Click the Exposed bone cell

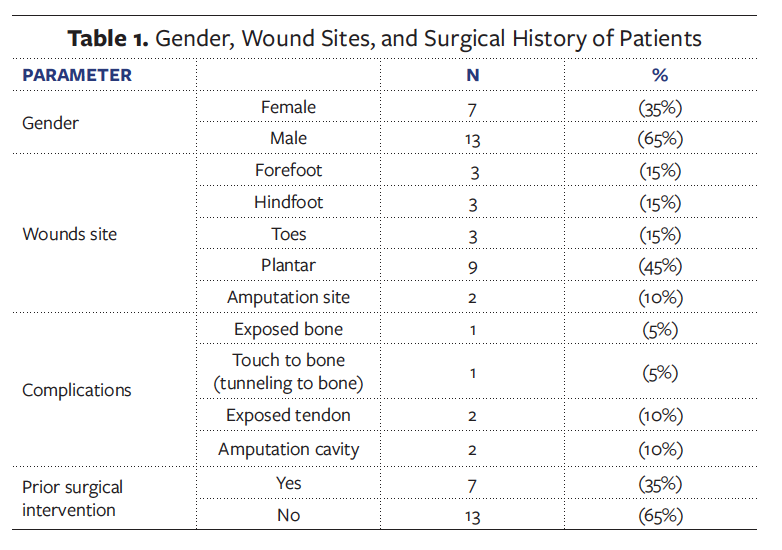tap(288, 329)
